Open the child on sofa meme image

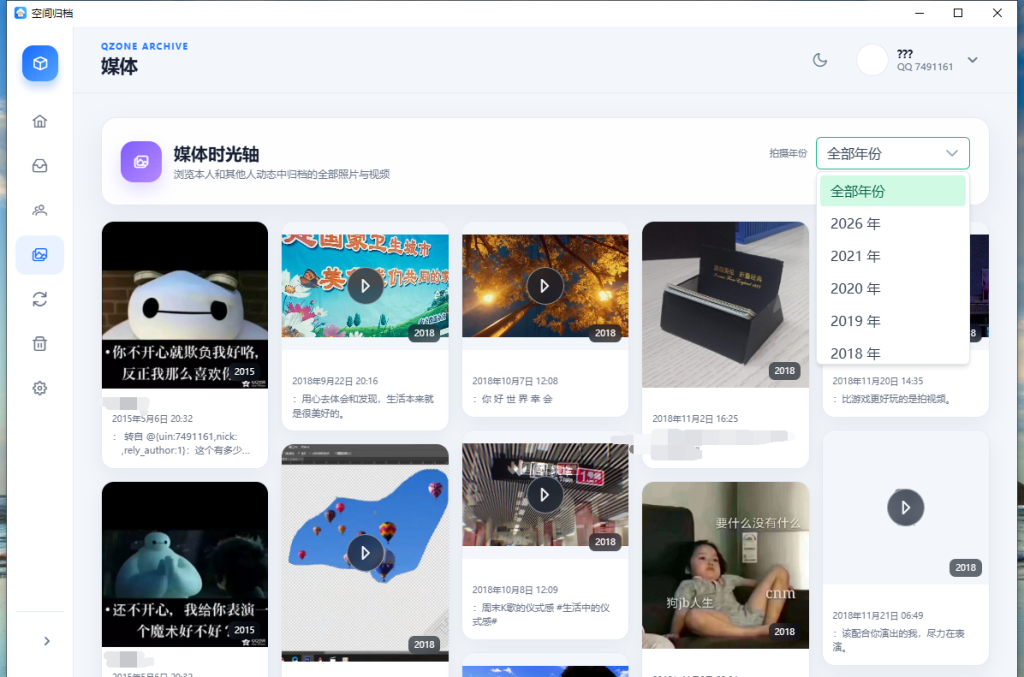(725, 565)
